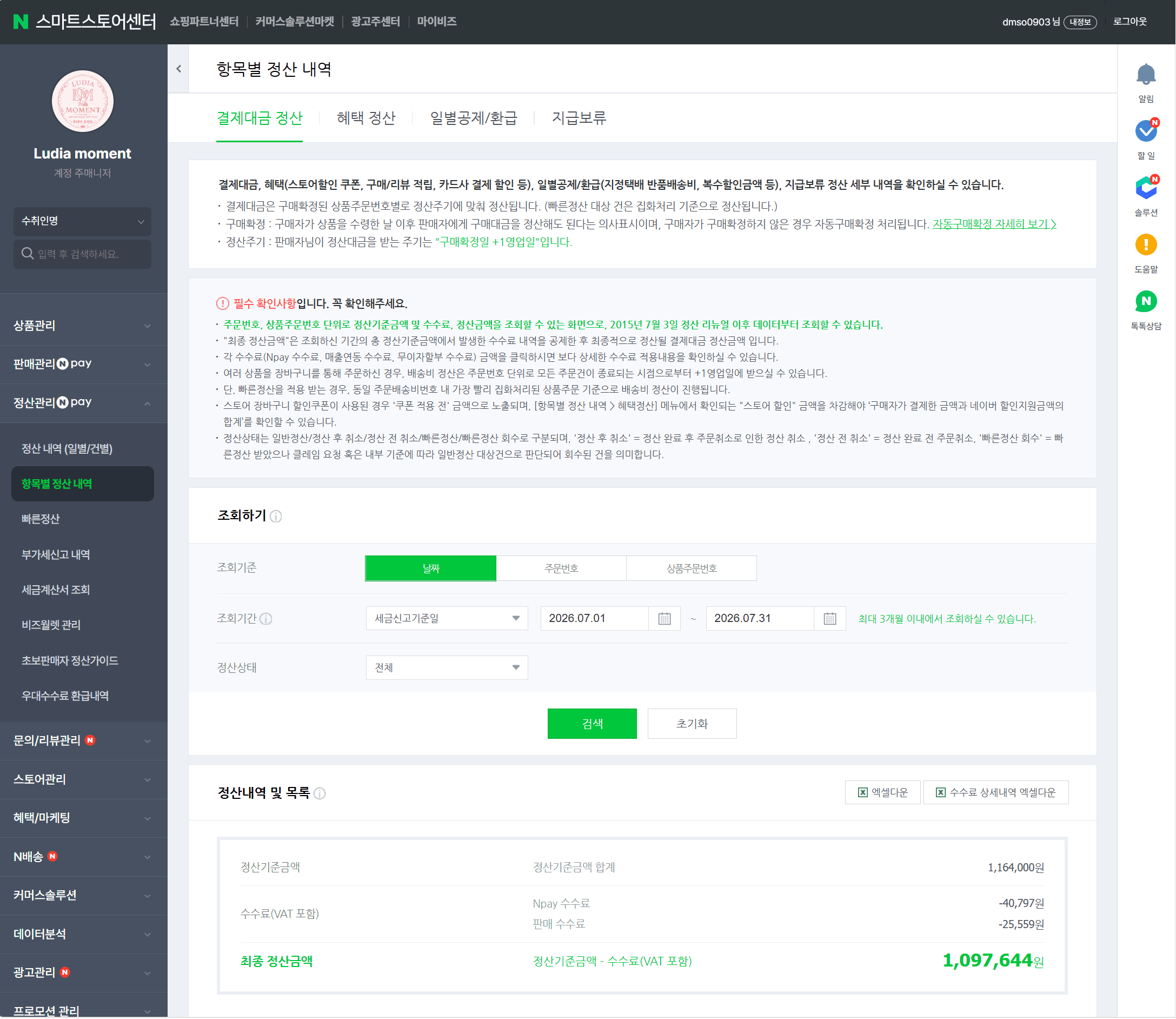This screenshot has height=1019, width=1176.
Task: Click the 조회하기 info icon
Action: point(276,517)
